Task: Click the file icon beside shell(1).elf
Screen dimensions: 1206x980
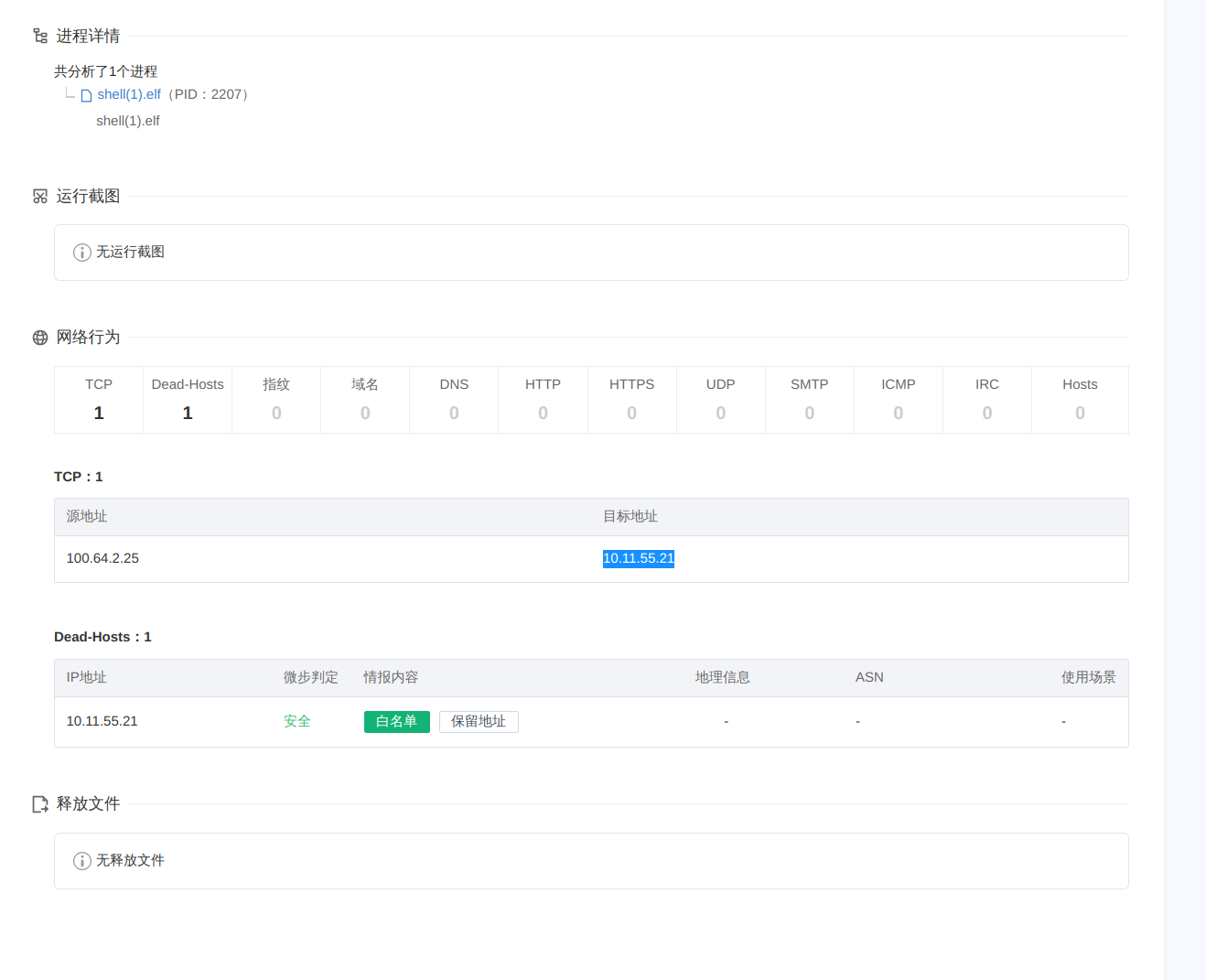Action: [86, 95]
